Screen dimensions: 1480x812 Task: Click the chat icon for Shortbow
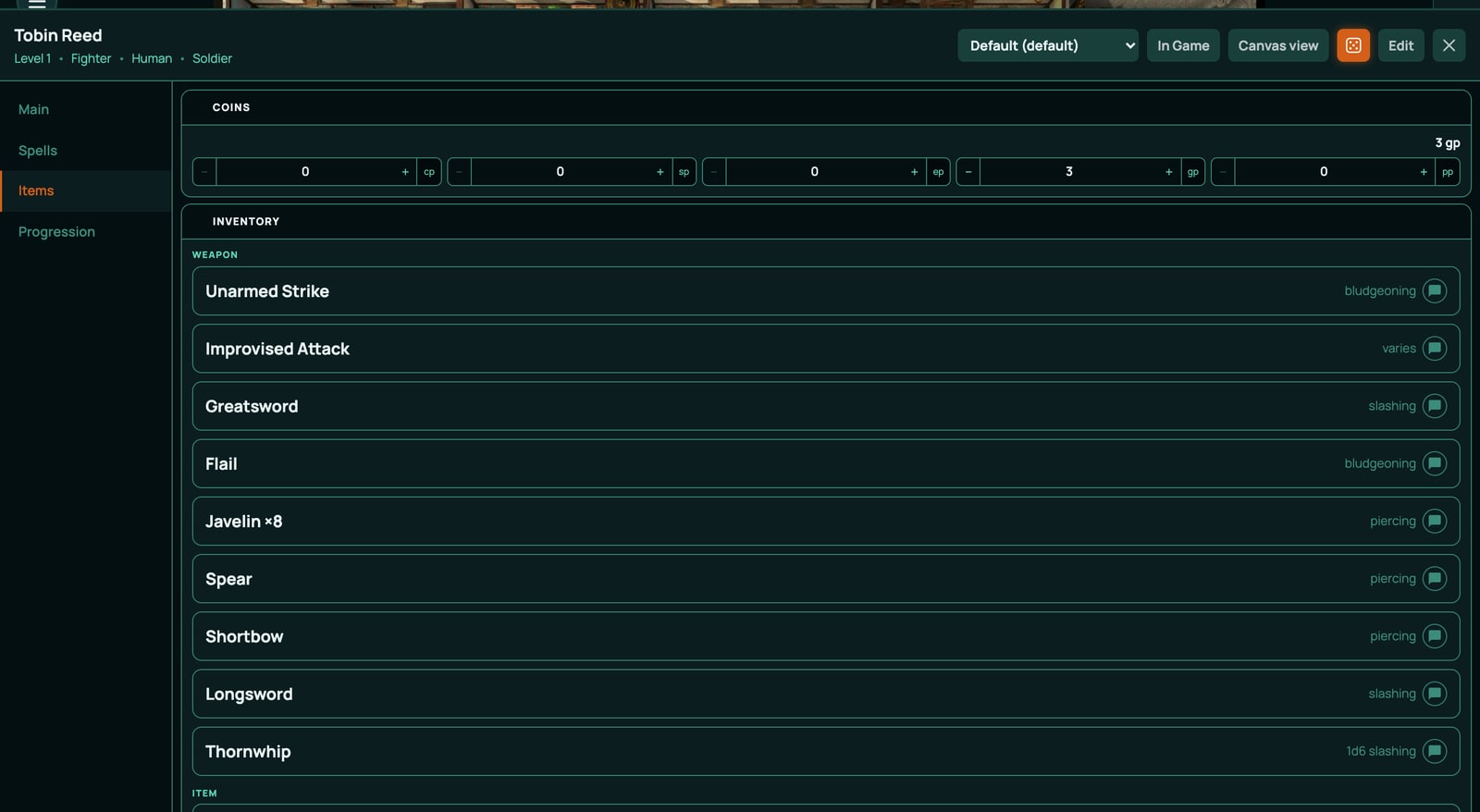point(1435,636)
